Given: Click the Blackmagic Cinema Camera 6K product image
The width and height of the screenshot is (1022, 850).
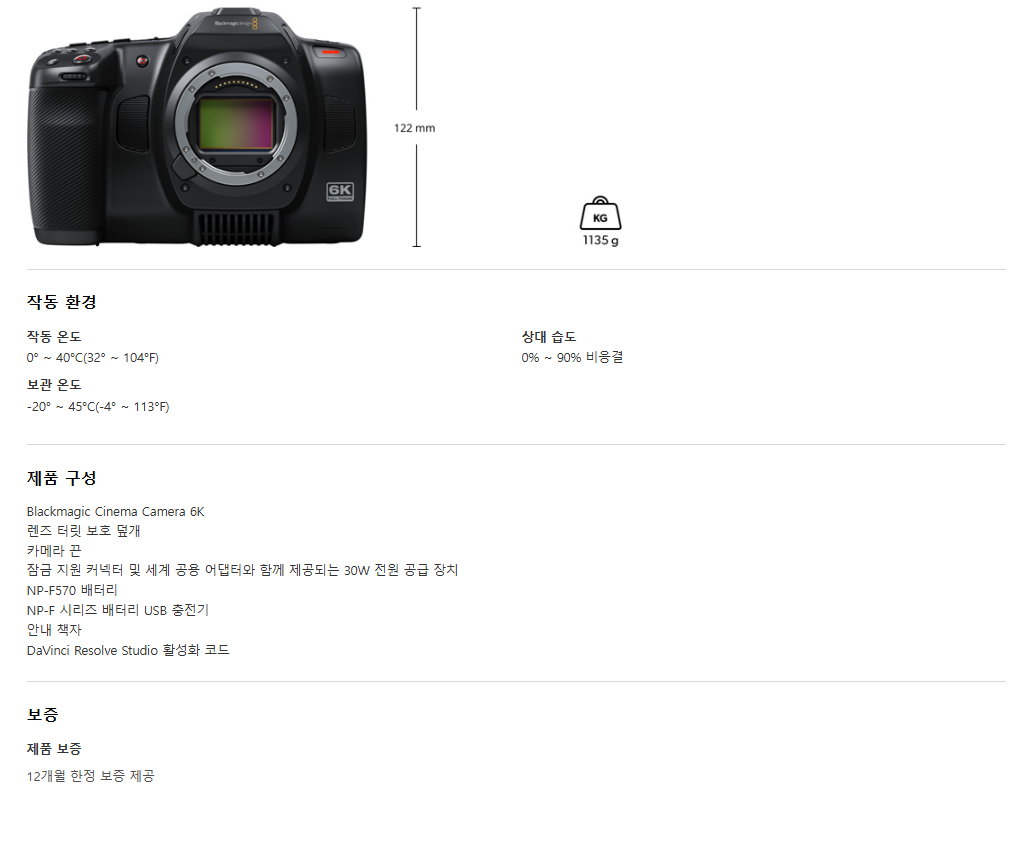Looking at the screenshot, I should [x=197, y=127].
